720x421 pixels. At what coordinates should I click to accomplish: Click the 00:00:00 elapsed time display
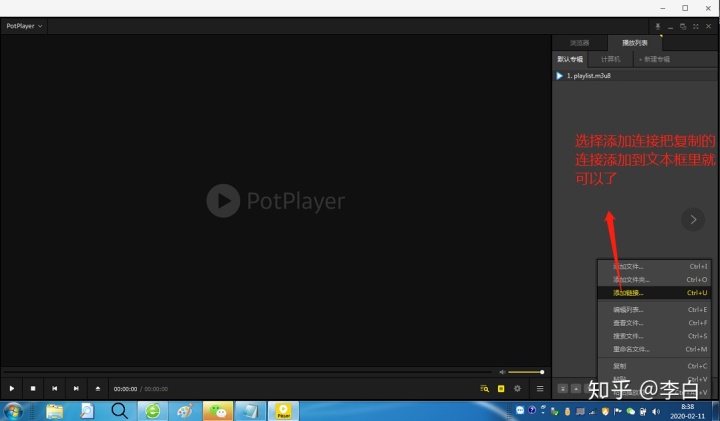125,389
